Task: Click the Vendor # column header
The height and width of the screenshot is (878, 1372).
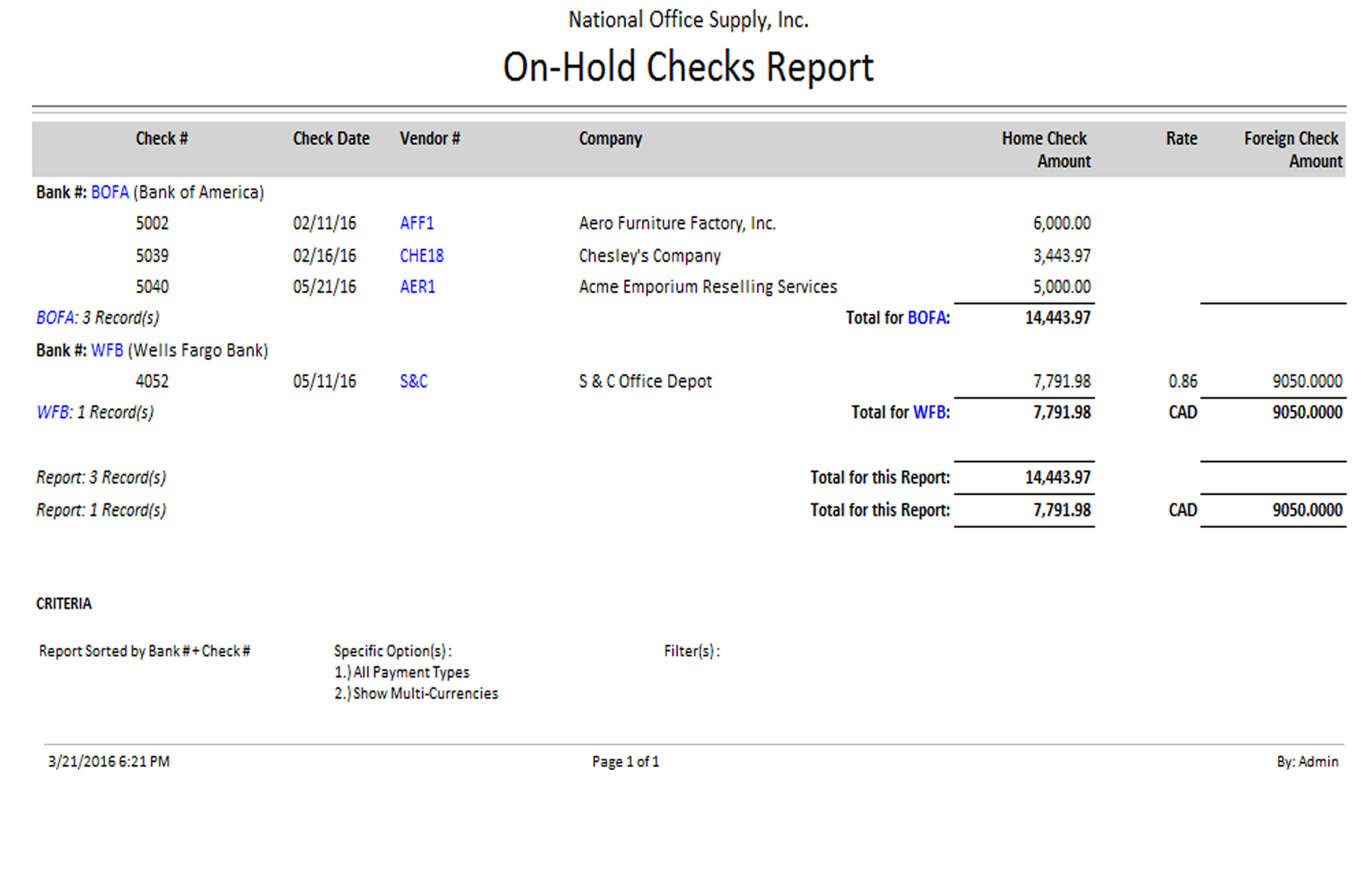Action: coord(429,138)
